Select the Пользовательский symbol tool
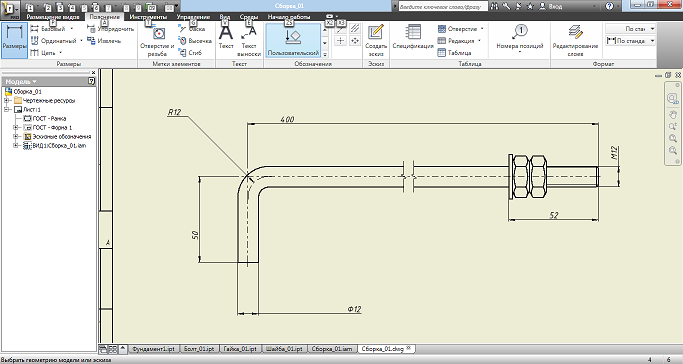Screen dimensions: 683x364 click(293, 40)
